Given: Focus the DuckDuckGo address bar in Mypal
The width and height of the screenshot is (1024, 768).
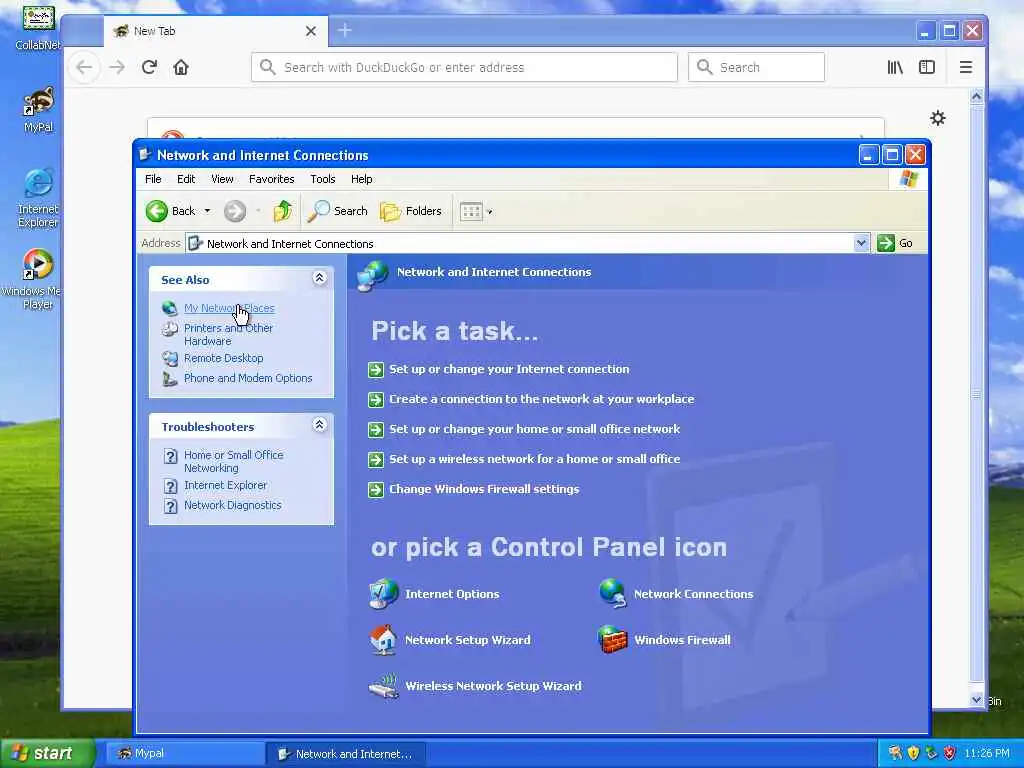Looking at the screenshot, I should (464, 67).
